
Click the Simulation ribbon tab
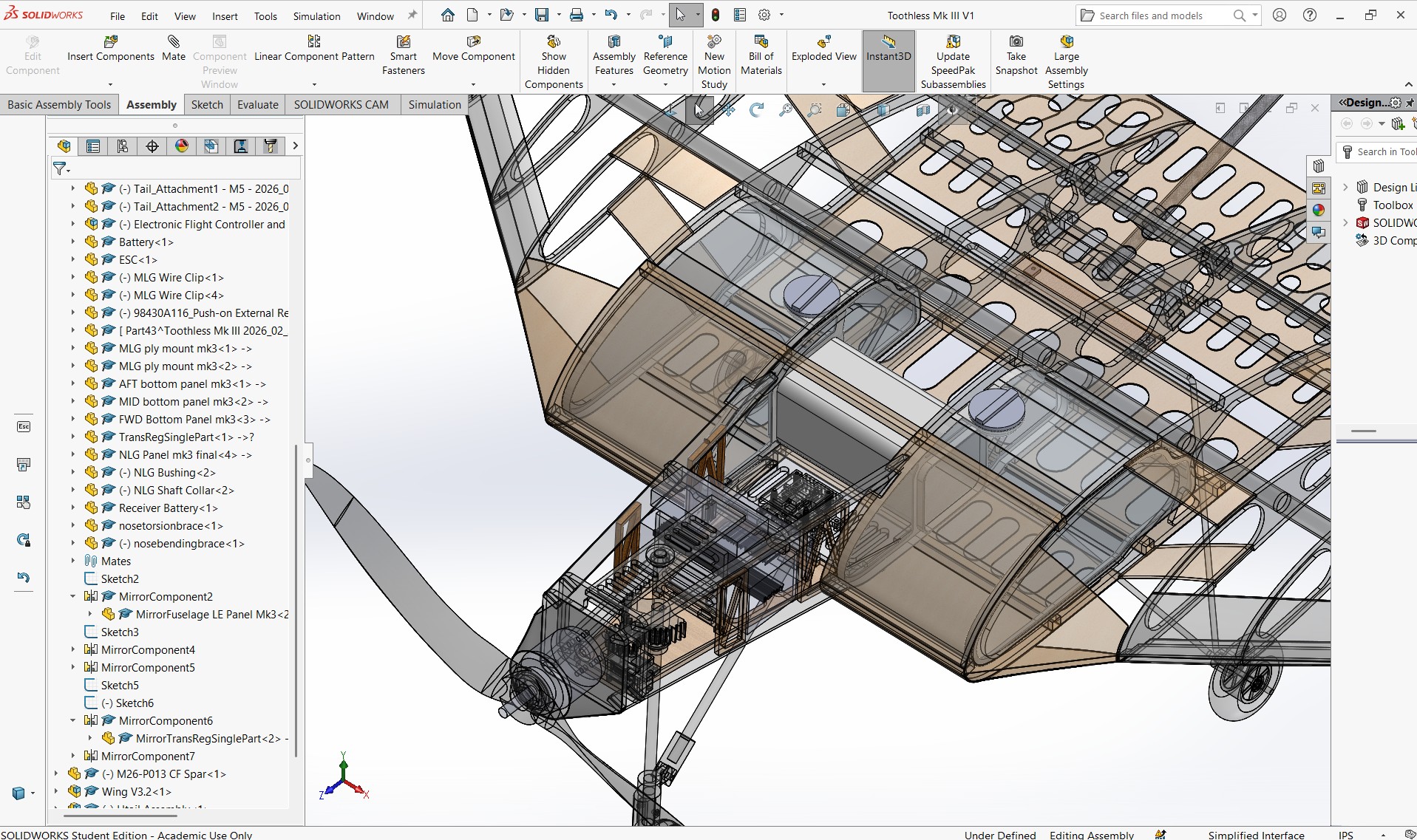click(x=435, y=104)
